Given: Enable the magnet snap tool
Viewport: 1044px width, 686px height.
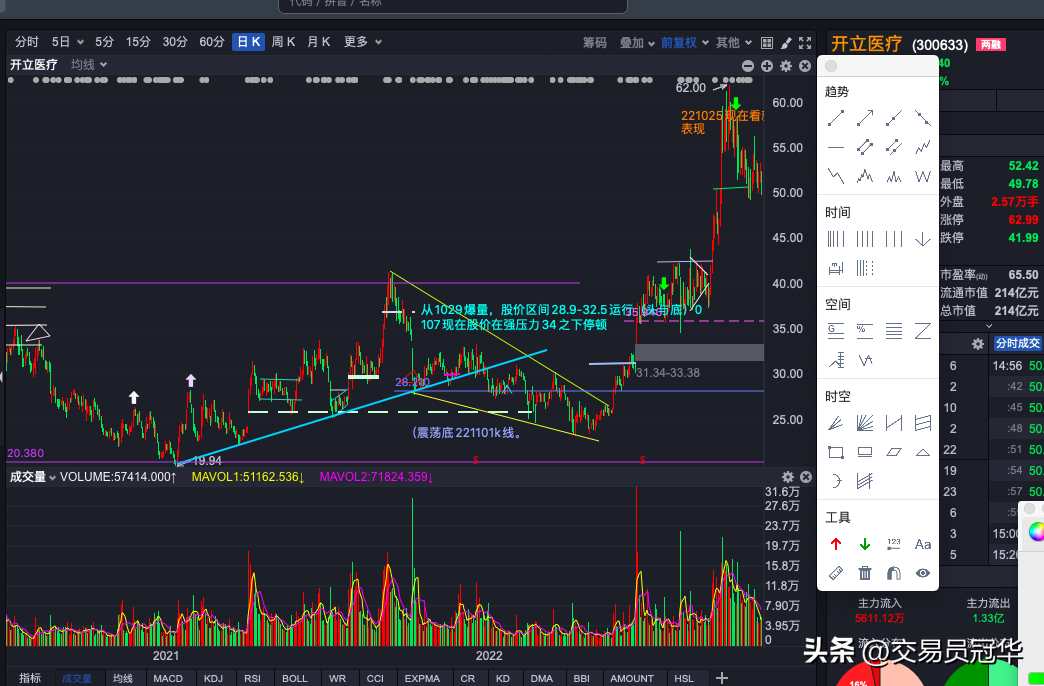Looking at the screenshot, I should click(x=894, y=573).
